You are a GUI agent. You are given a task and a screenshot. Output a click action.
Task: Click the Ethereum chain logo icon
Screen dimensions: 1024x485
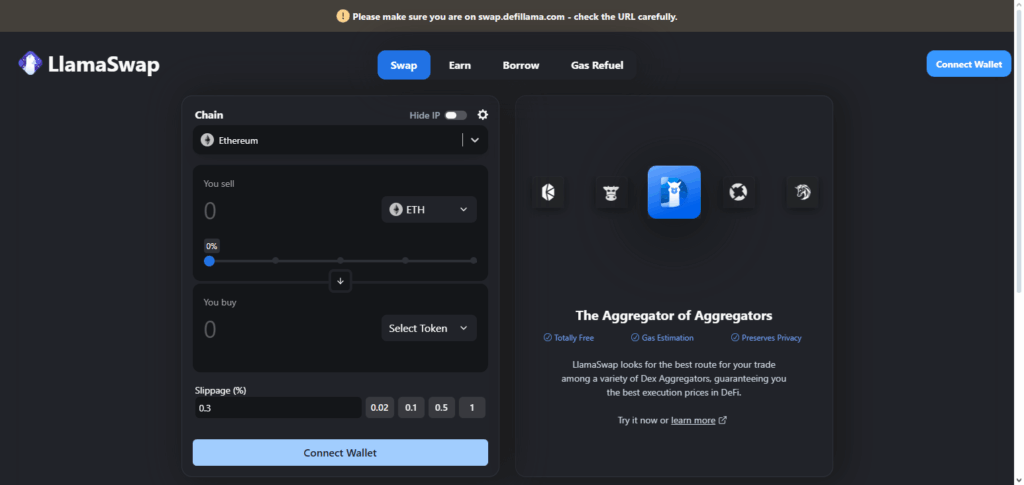[x=207, y=140]
